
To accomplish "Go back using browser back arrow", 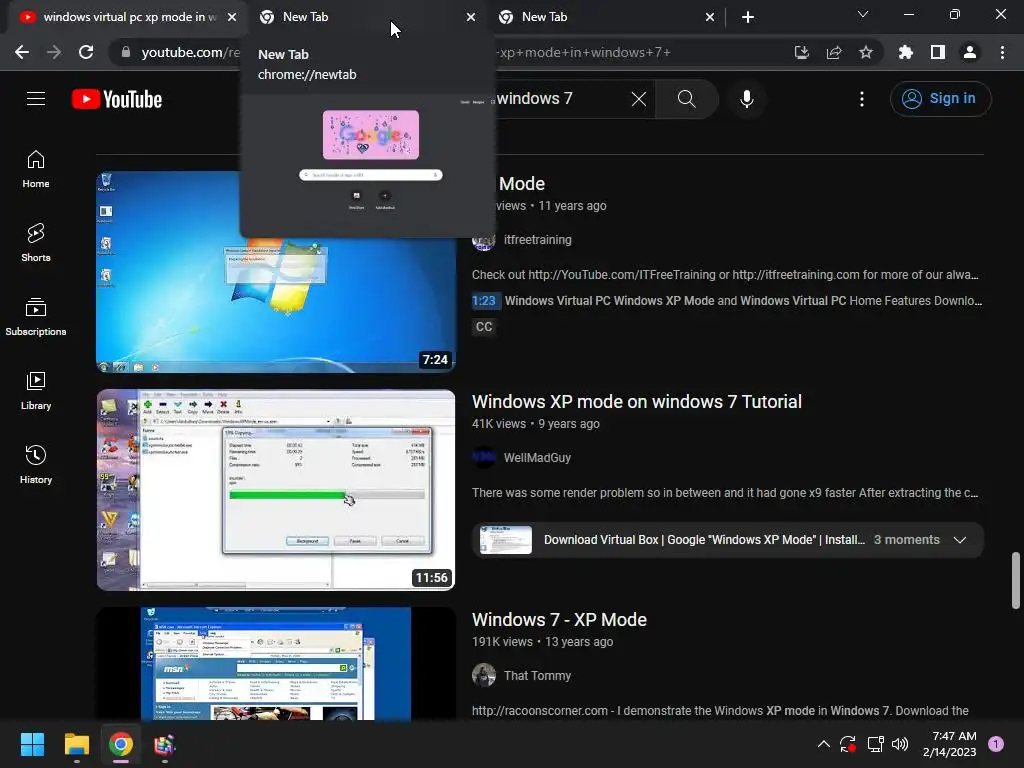I will point(22,52).
